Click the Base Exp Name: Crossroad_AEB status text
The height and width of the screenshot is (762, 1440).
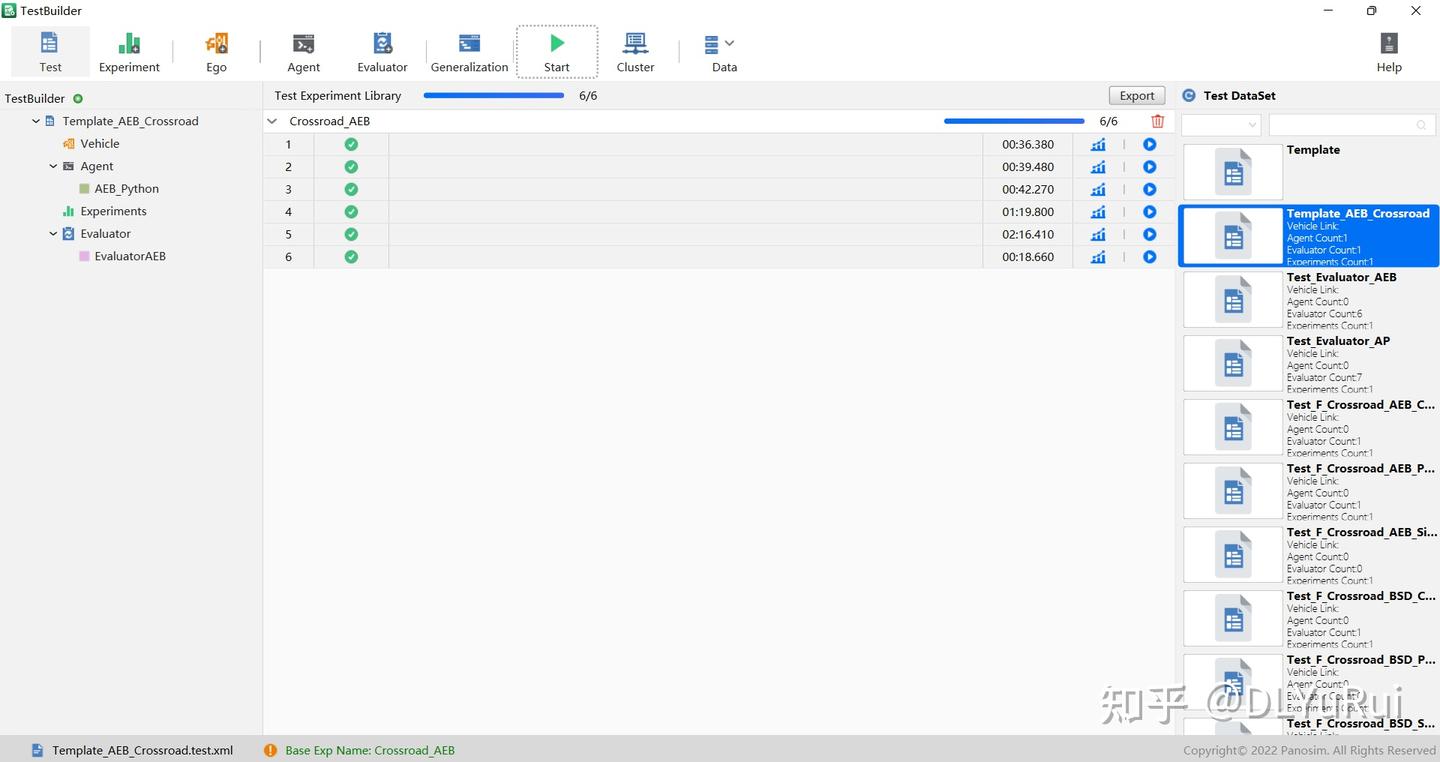coord(370,750)
